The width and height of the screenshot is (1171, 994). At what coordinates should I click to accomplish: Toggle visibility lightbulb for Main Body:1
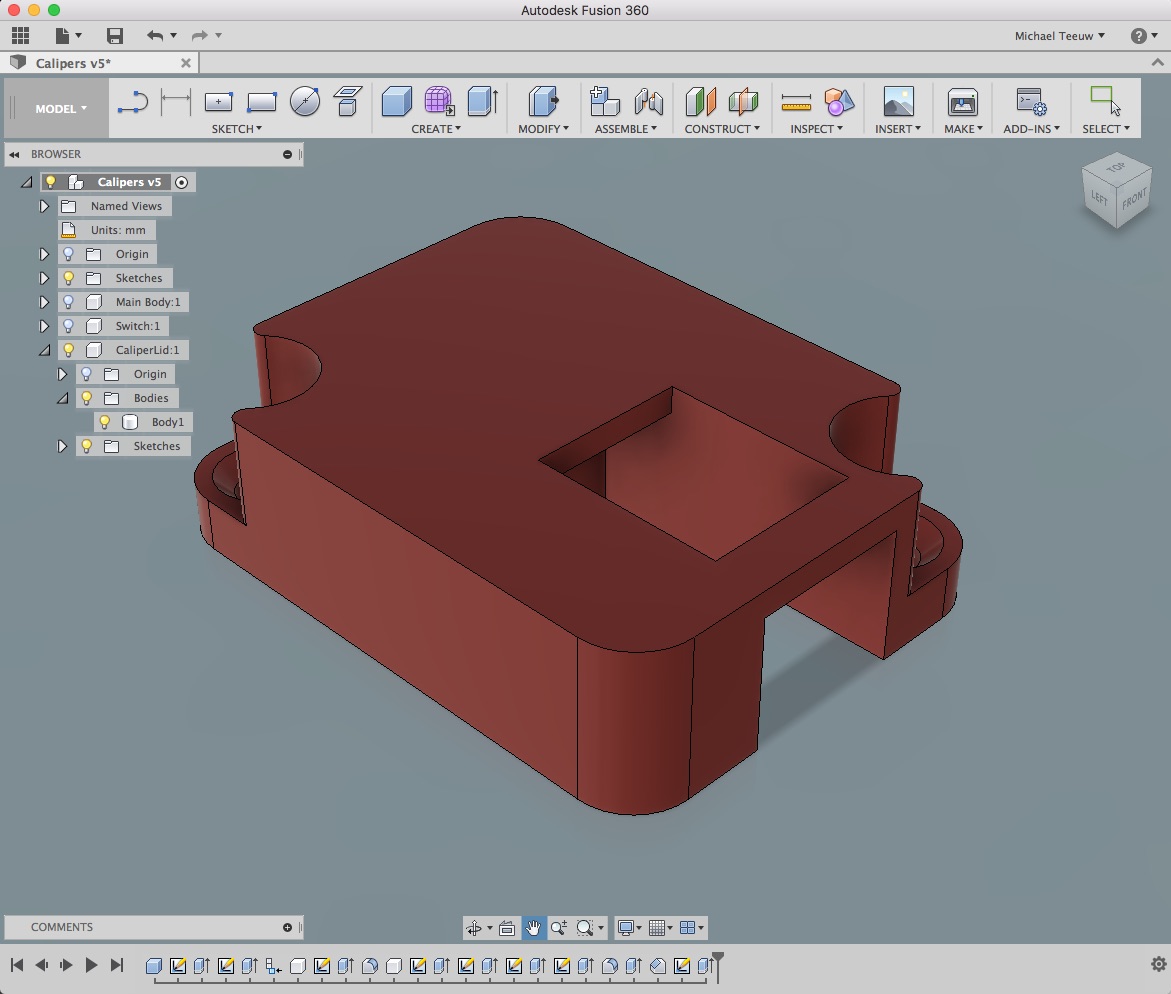tap(69, 302)
